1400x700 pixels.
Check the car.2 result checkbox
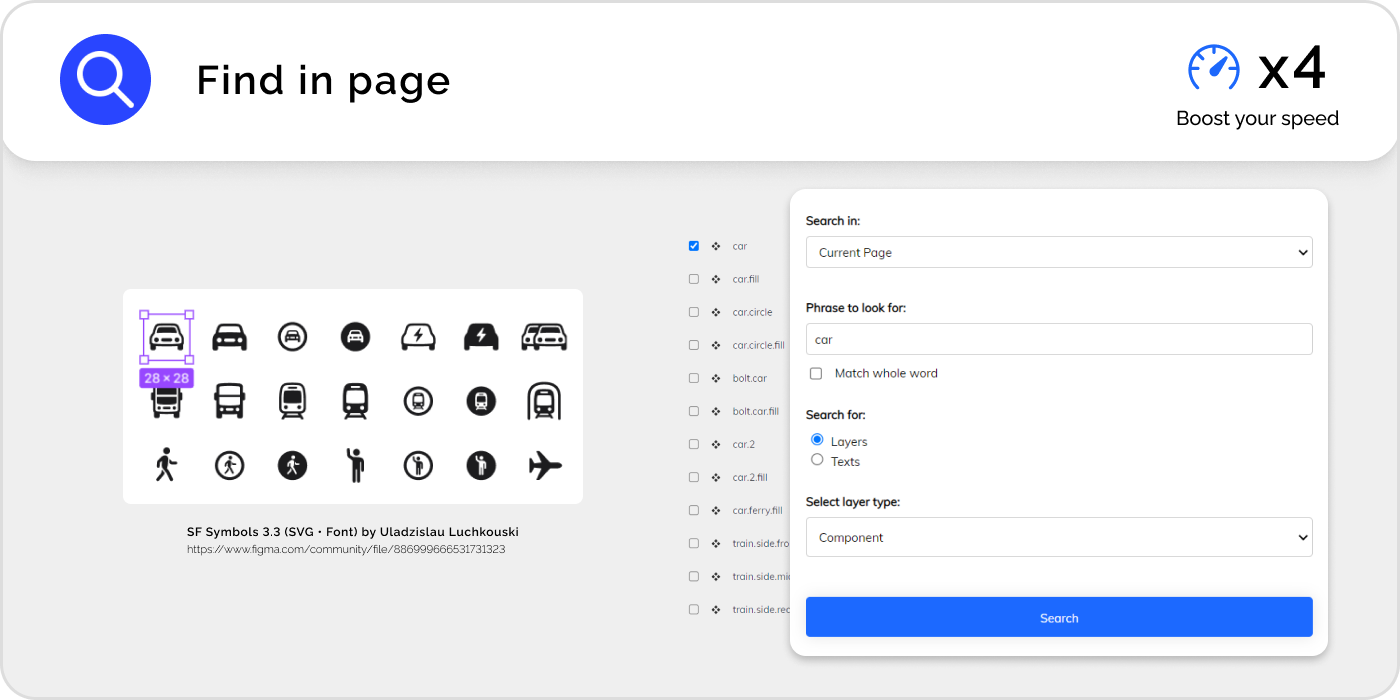(x=694, y=444)
